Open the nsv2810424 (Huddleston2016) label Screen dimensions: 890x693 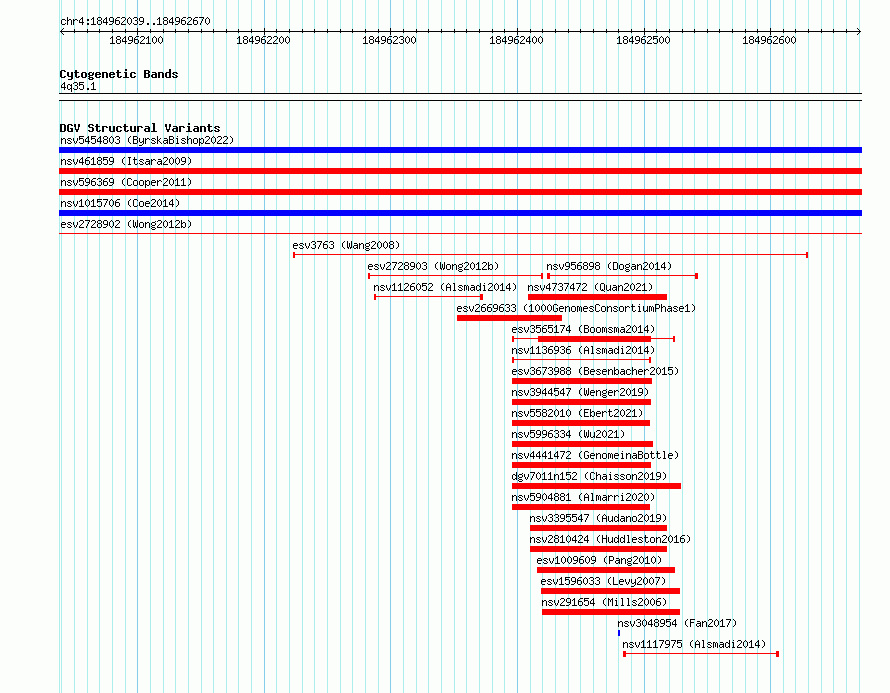point(610,539)
